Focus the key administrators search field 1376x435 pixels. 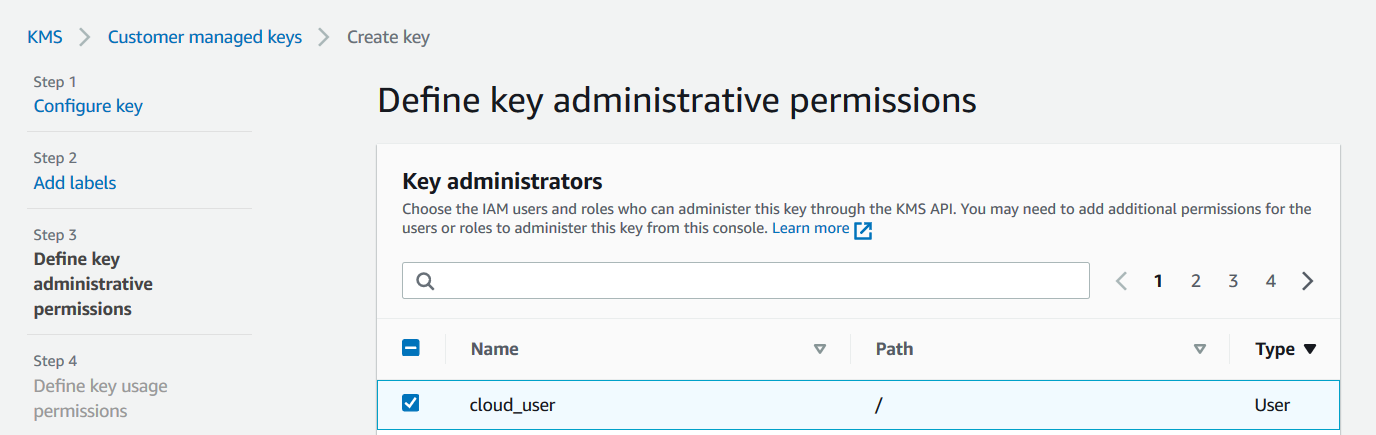[760, 281]
